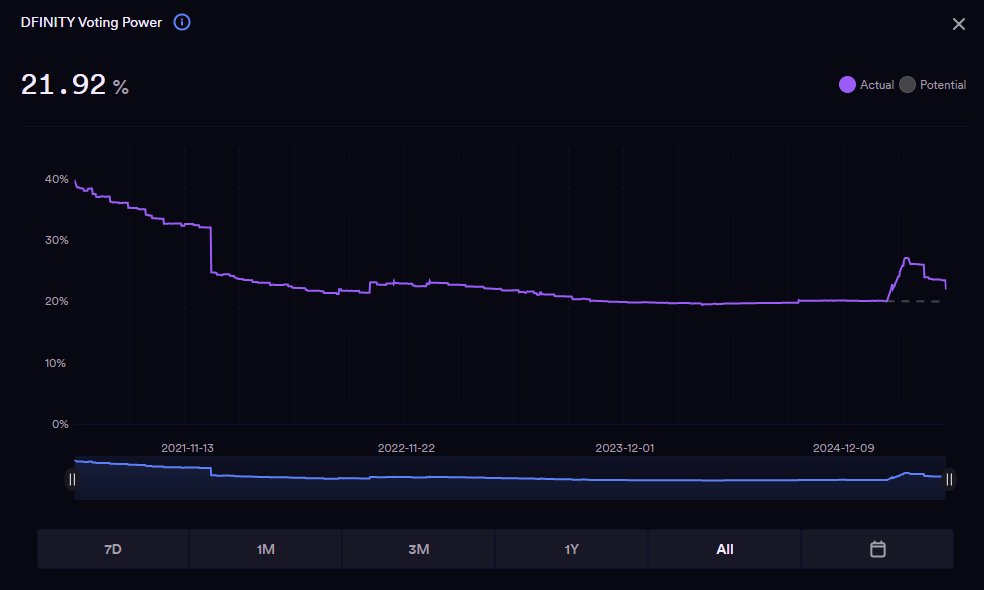This screenshot has width=984, height=590.
Task: Click the 2021-11-13 date label
Action: [187, 448]
